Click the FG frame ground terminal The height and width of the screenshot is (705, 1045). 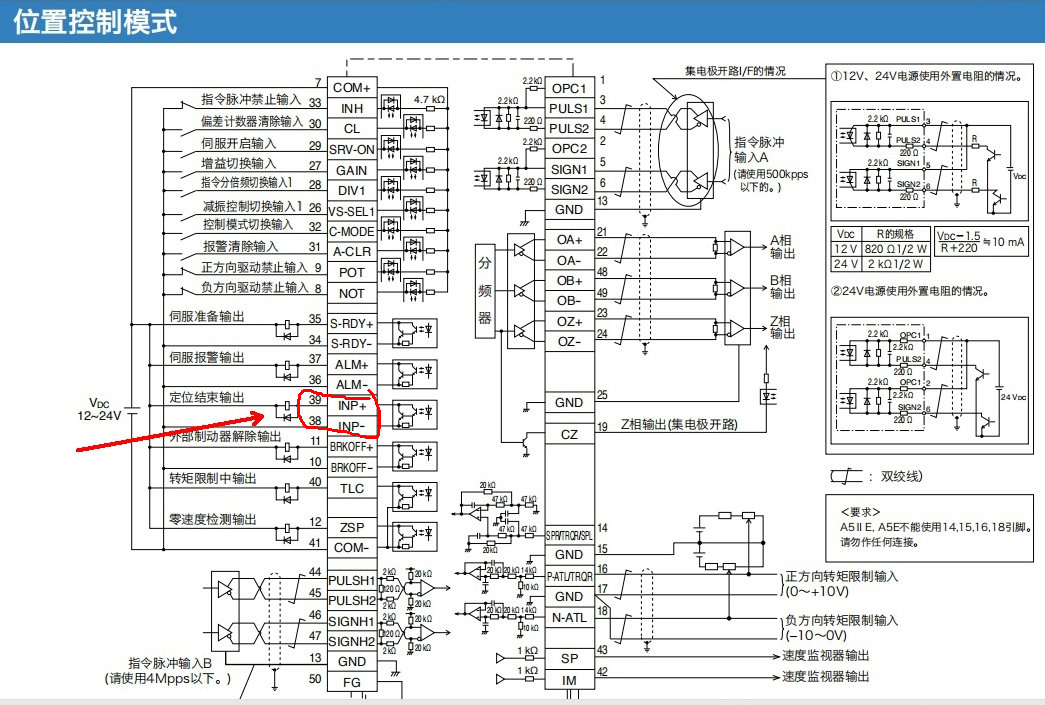pyautogui.click(x=351, y=681)
